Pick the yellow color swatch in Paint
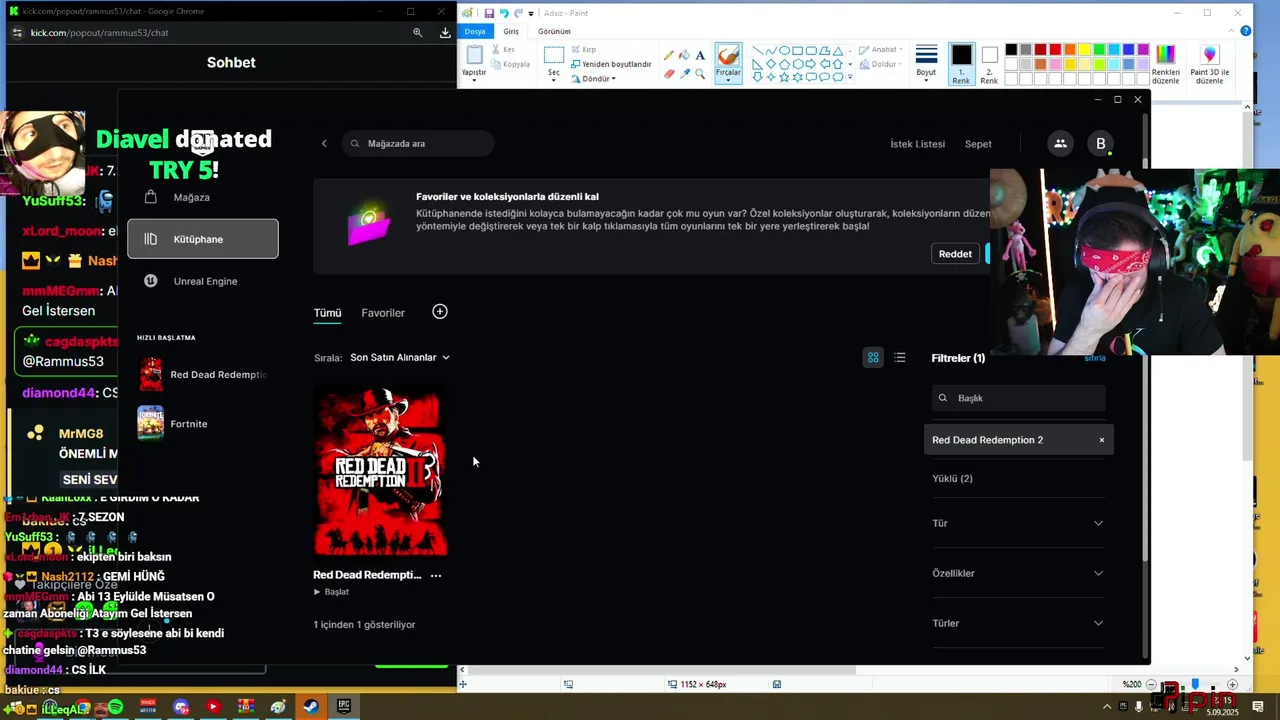 click(1085, 49)
